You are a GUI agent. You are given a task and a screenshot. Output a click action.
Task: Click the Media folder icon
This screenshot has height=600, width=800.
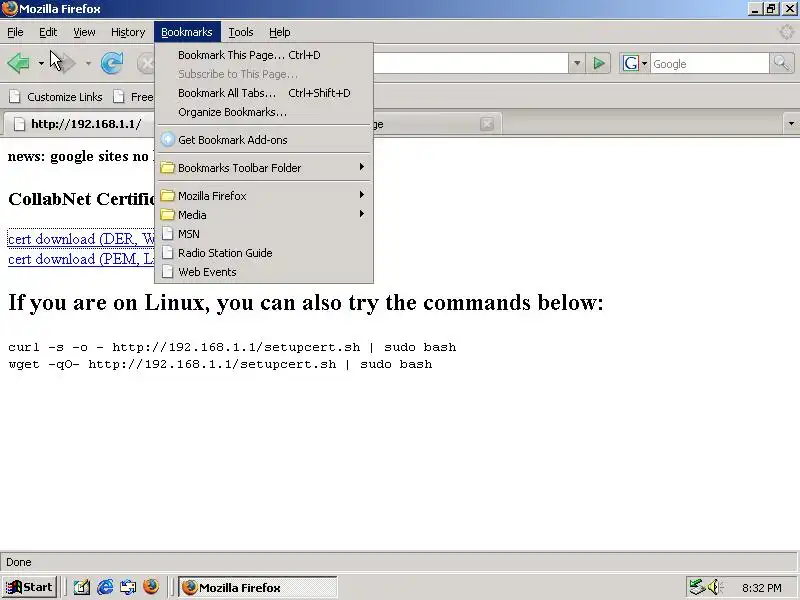[167, 215]
